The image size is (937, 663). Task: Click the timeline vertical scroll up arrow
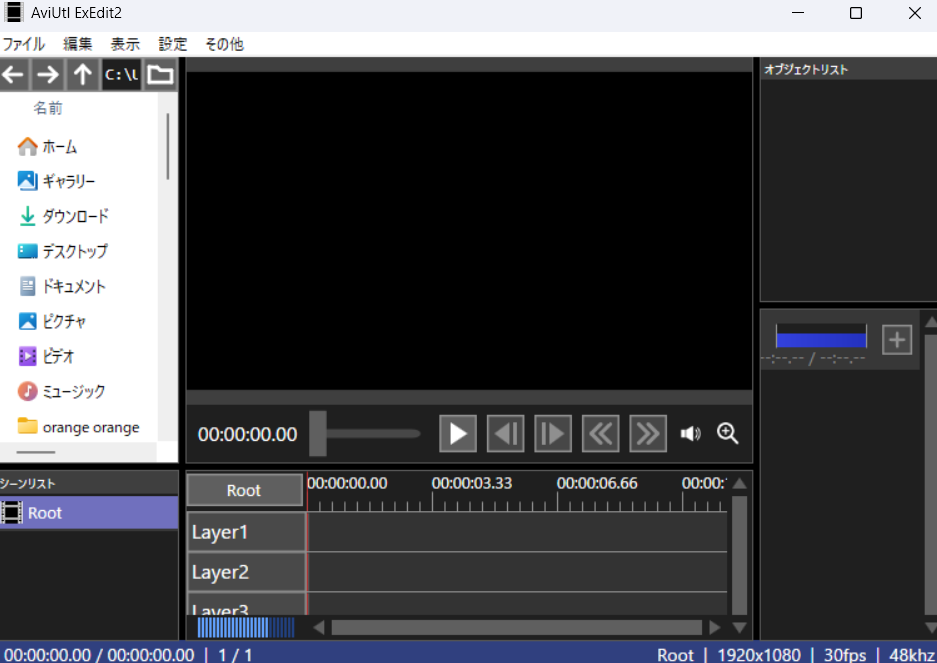click(740, 483)
